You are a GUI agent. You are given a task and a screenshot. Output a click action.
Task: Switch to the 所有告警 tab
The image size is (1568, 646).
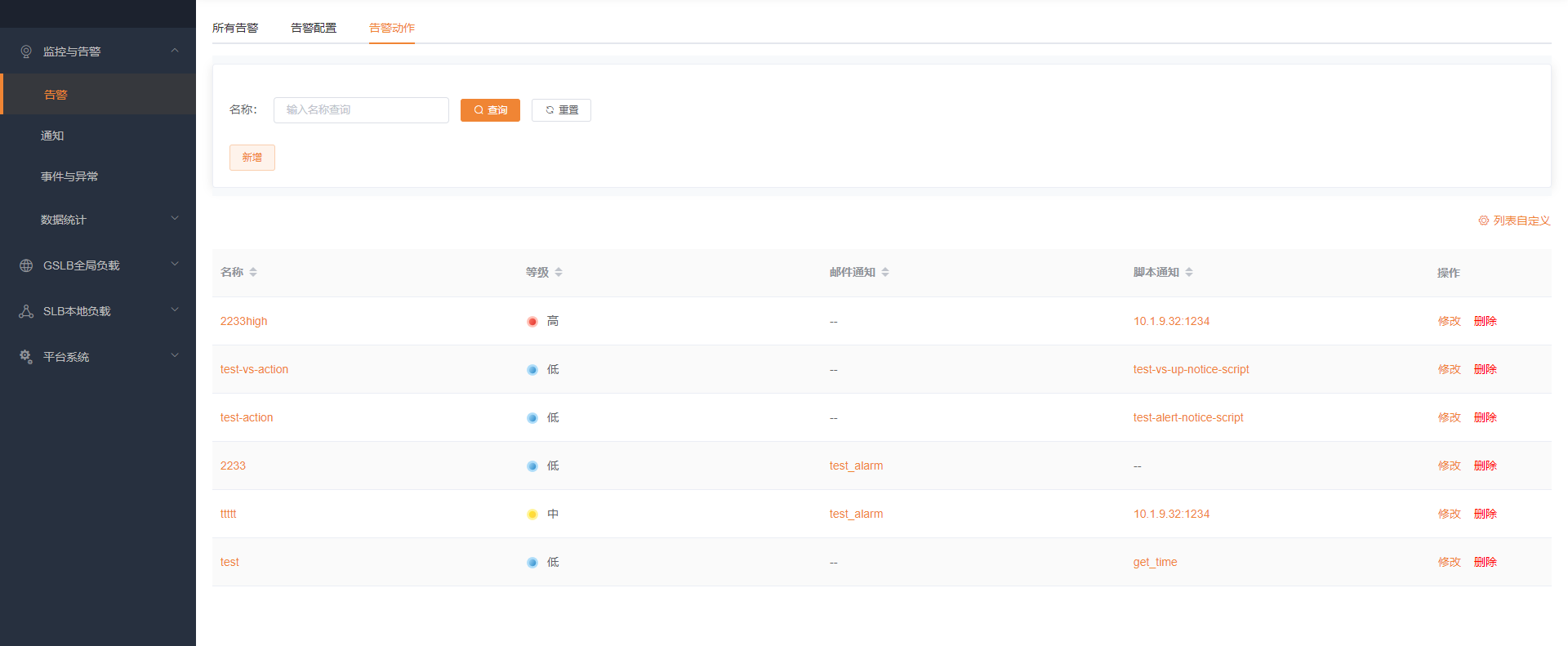pyautogui.click(x=235, y=28)
